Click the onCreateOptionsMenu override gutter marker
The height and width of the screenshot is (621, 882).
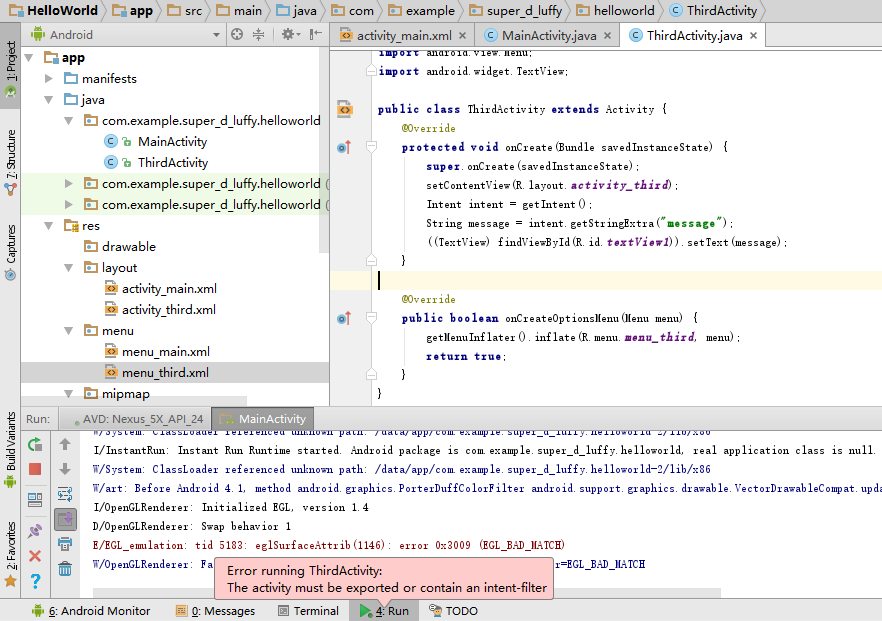(344, 318)
